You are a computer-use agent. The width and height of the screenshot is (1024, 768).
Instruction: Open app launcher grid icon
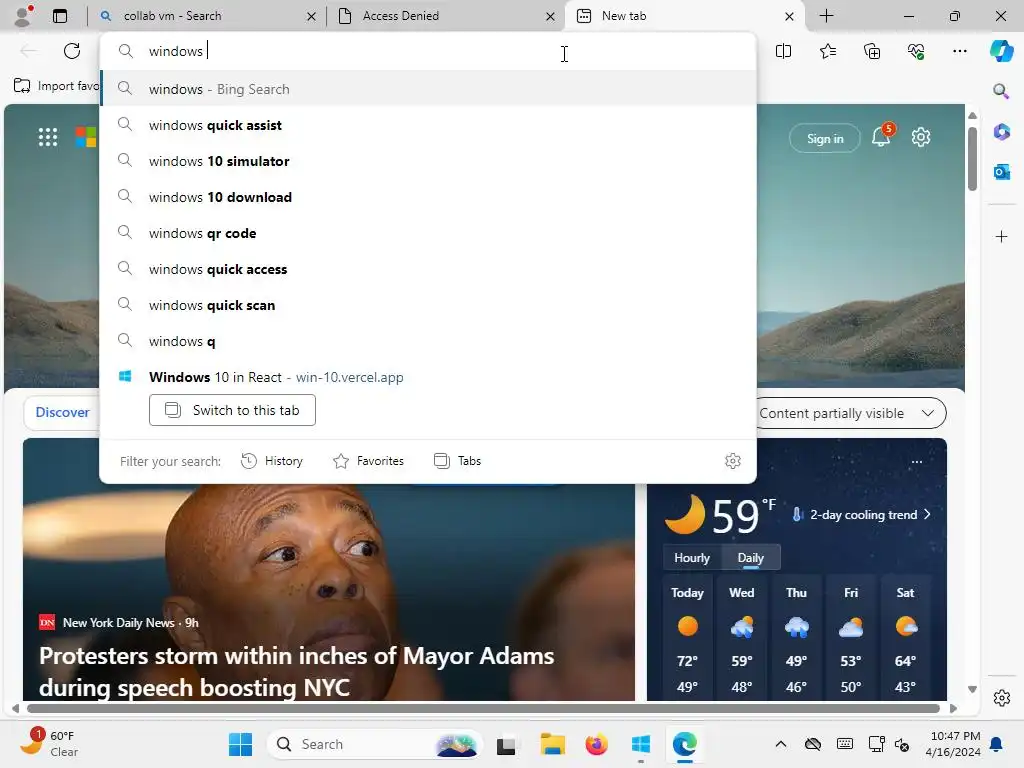tap(48, 137)
